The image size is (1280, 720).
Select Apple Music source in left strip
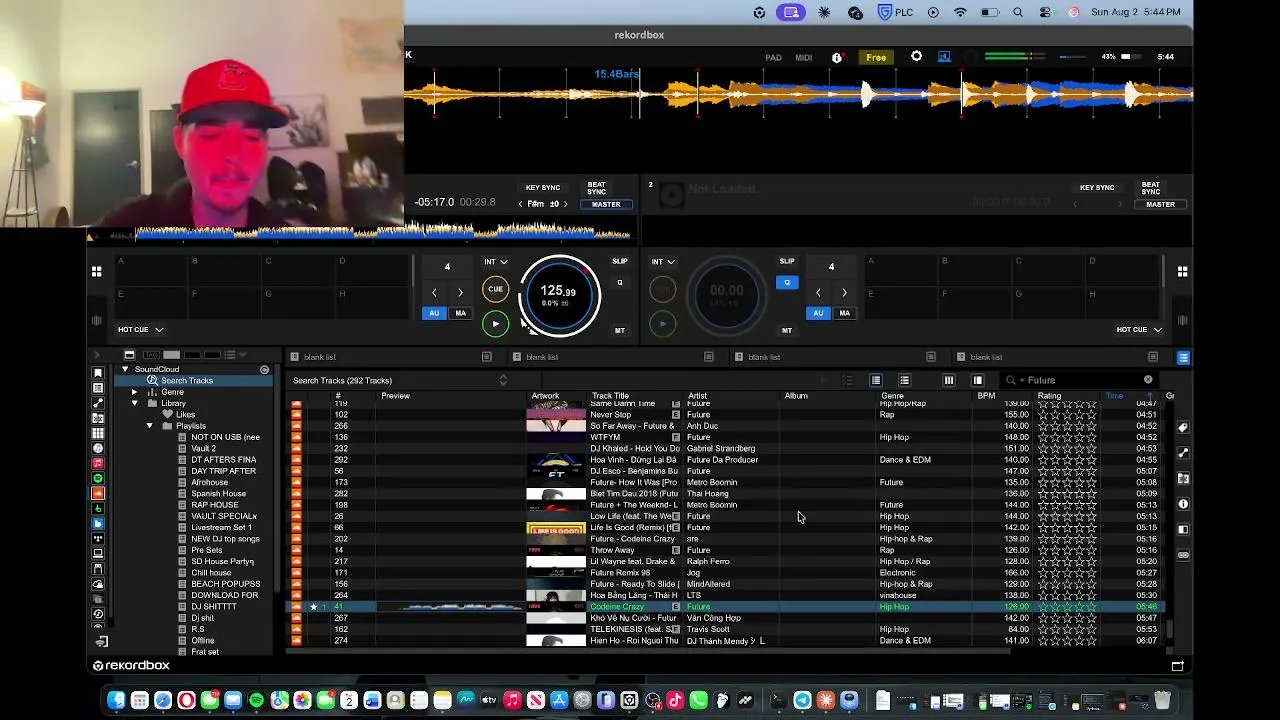[98, 463]
